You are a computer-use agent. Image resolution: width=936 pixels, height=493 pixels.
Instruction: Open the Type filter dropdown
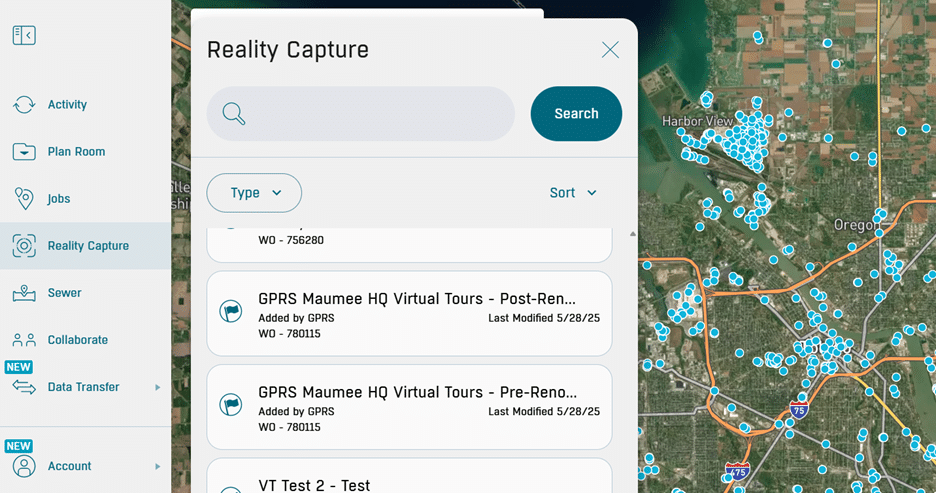pyautogui.click(x=254, y=193)
